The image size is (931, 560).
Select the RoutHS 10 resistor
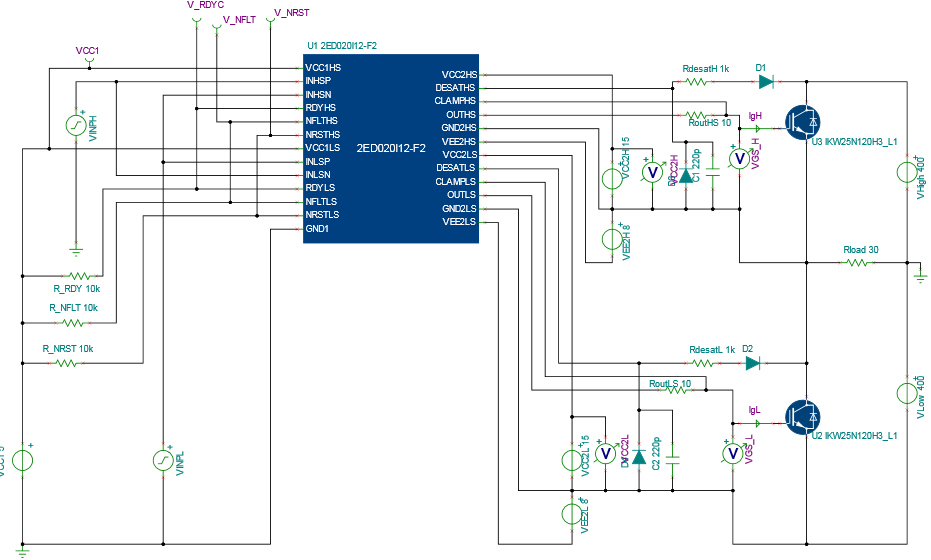(696, 115)
